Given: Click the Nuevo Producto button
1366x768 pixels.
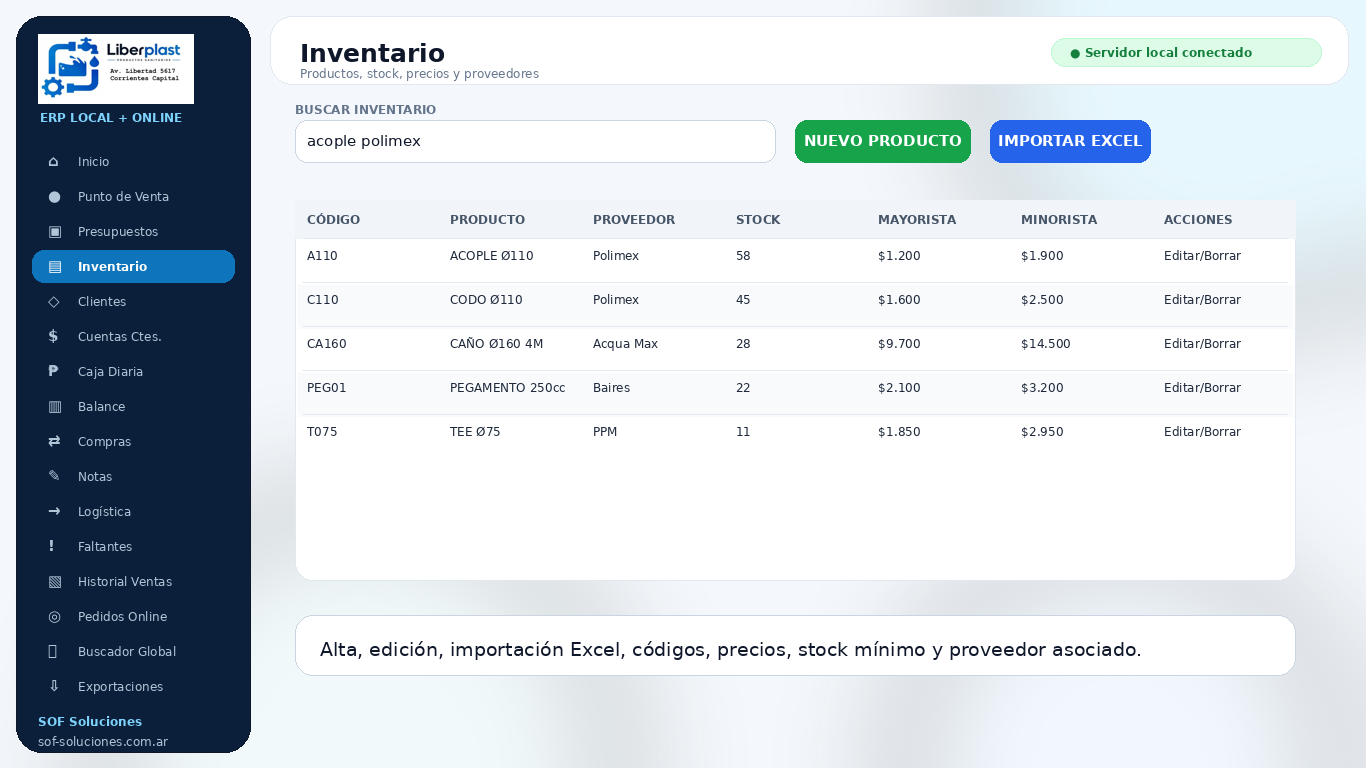Looking at the screenshot, I should tap(883, 141).
